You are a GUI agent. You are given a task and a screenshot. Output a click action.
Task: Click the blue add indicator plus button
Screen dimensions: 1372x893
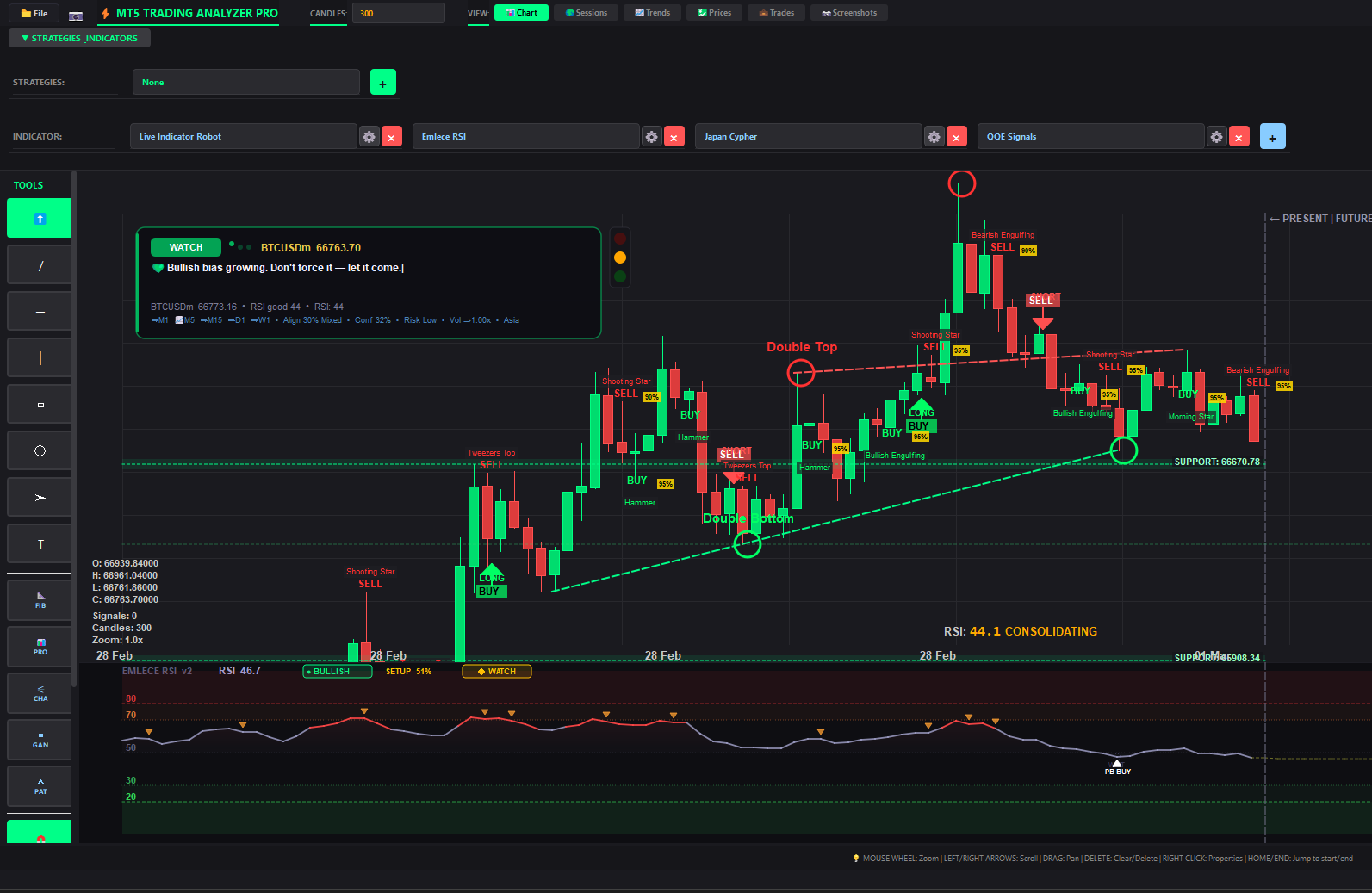(1272, 137)
